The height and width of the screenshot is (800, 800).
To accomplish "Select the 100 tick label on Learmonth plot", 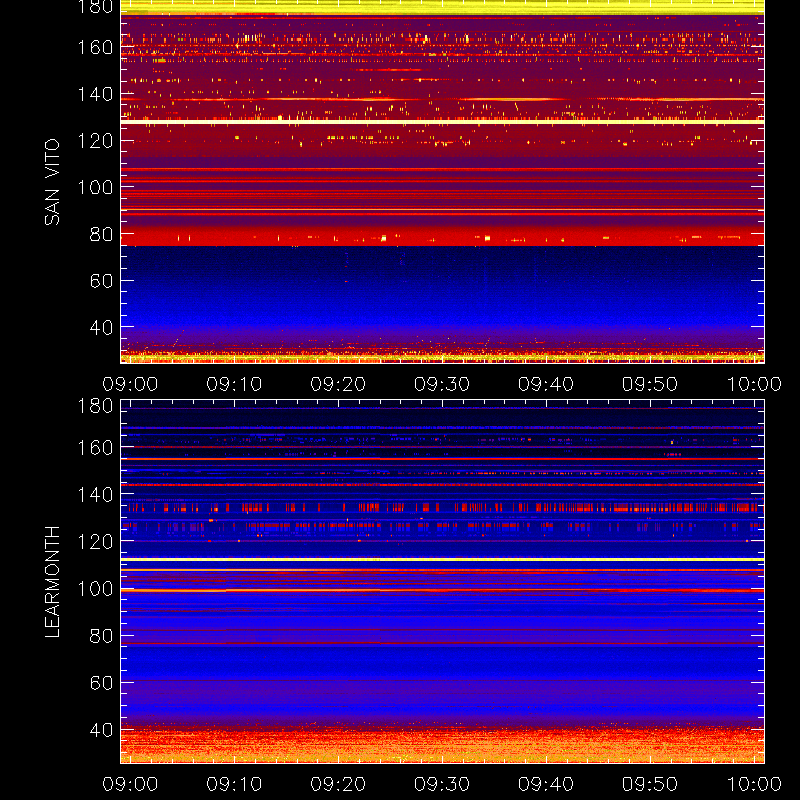I will pos(95,589).
